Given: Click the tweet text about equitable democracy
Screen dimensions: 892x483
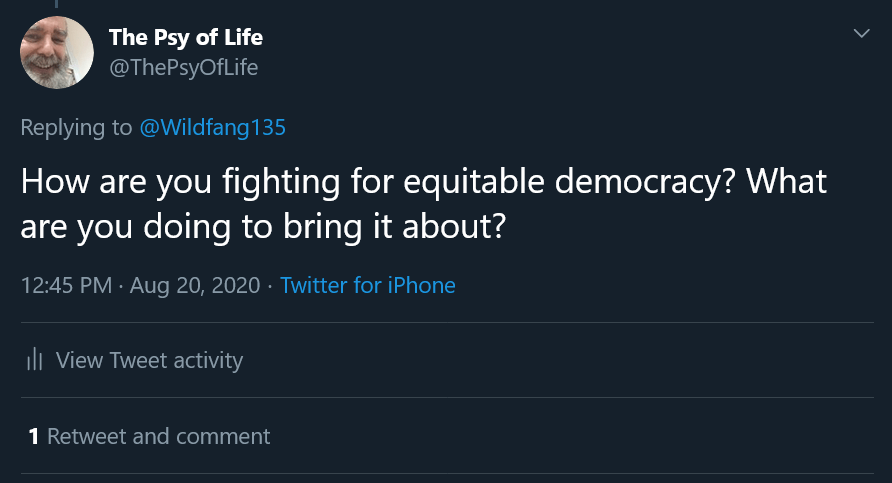Looking at the screenshot, I should [x=424, y=183].
